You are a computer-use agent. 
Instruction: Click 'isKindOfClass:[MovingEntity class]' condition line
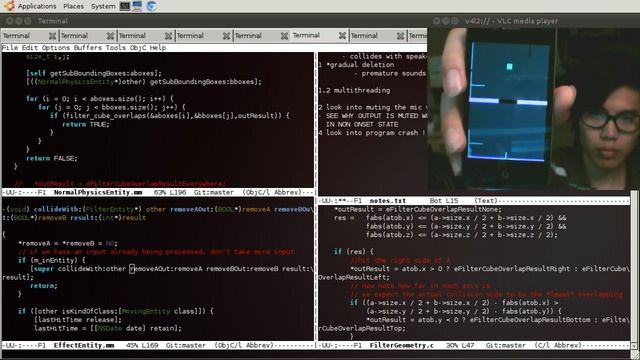[x=116, y=311]
